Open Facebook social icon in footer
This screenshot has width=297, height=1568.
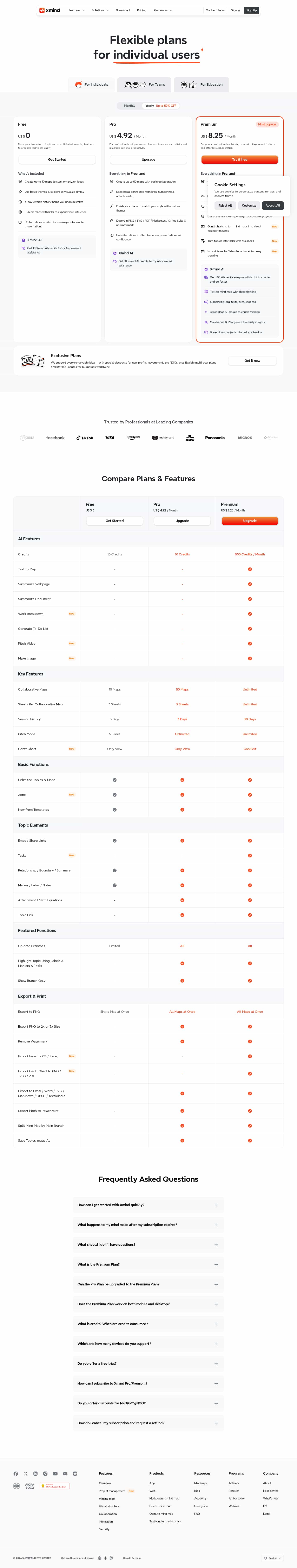point(16,1474)
